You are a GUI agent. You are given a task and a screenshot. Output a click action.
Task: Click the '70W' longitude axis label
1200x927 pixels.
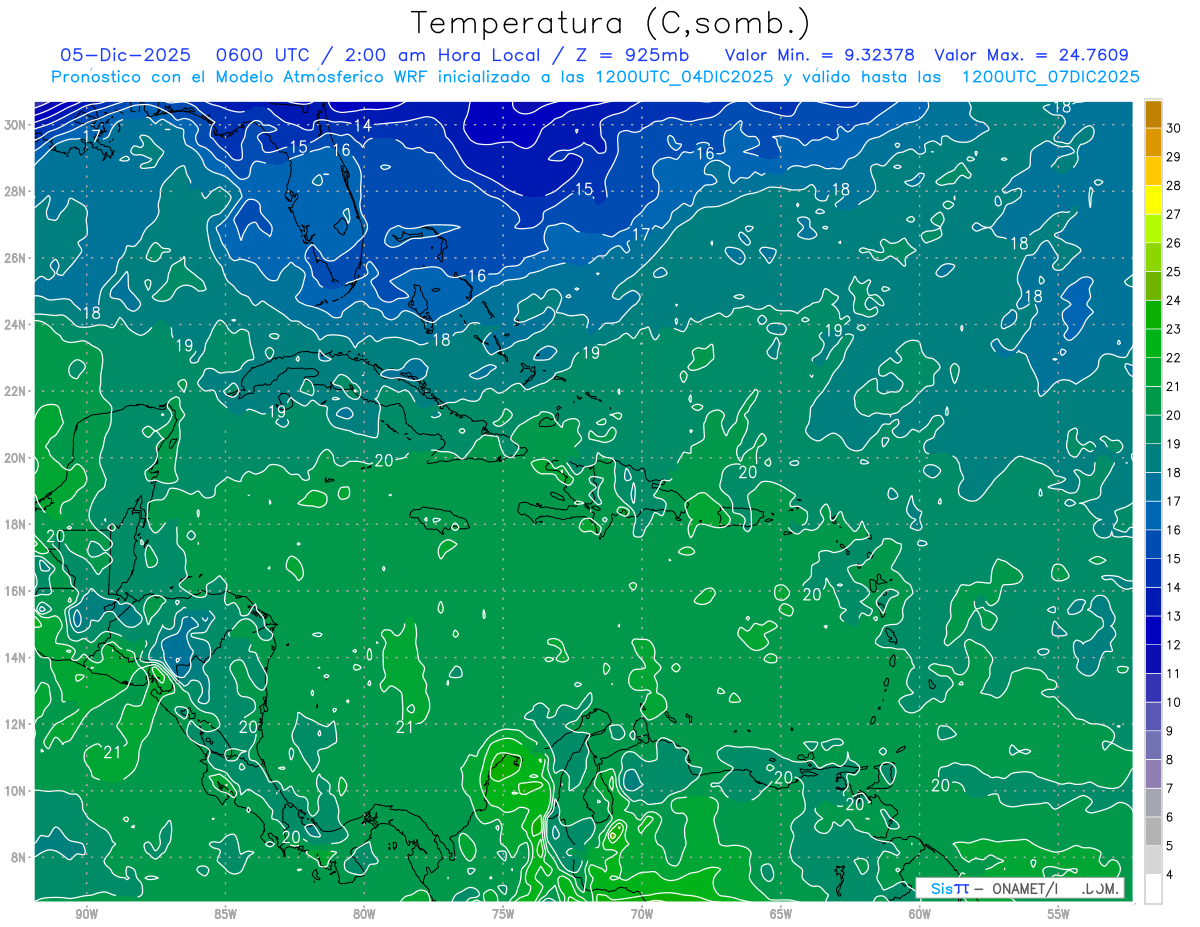click(642, 914)
